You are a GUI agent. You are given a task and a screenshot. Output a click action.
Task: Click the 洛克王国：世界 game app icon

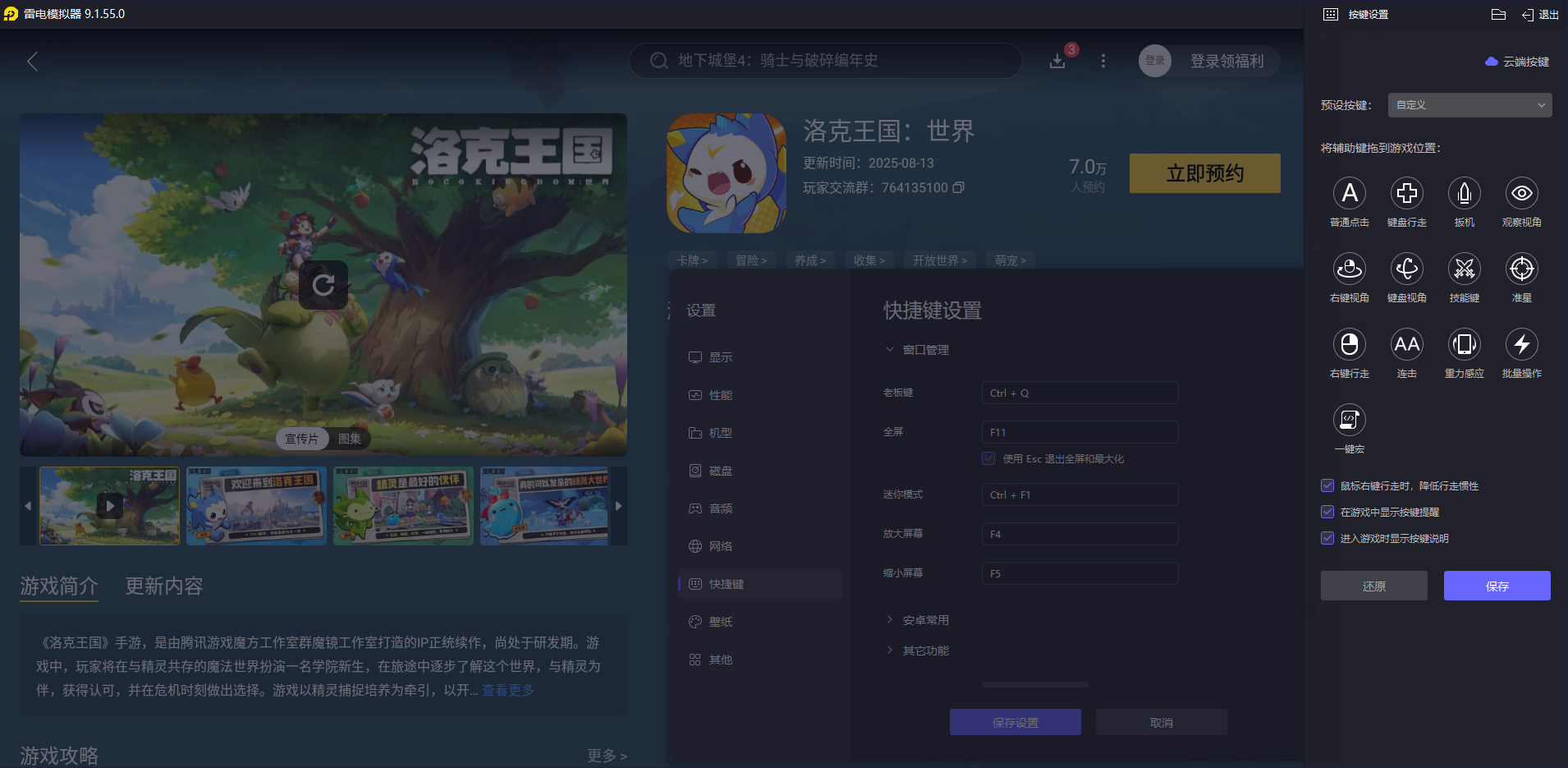727,173
